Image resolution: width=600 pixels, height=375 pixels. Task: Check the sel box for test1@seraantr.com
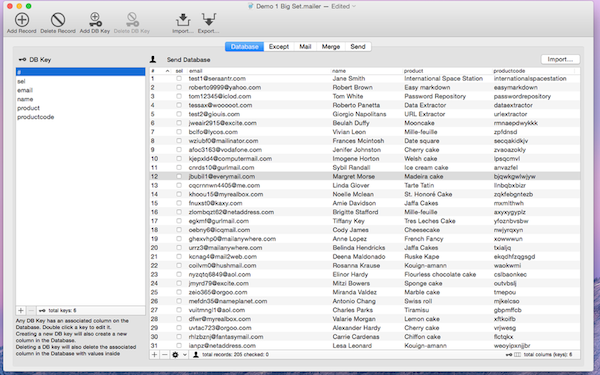(179, 78)
